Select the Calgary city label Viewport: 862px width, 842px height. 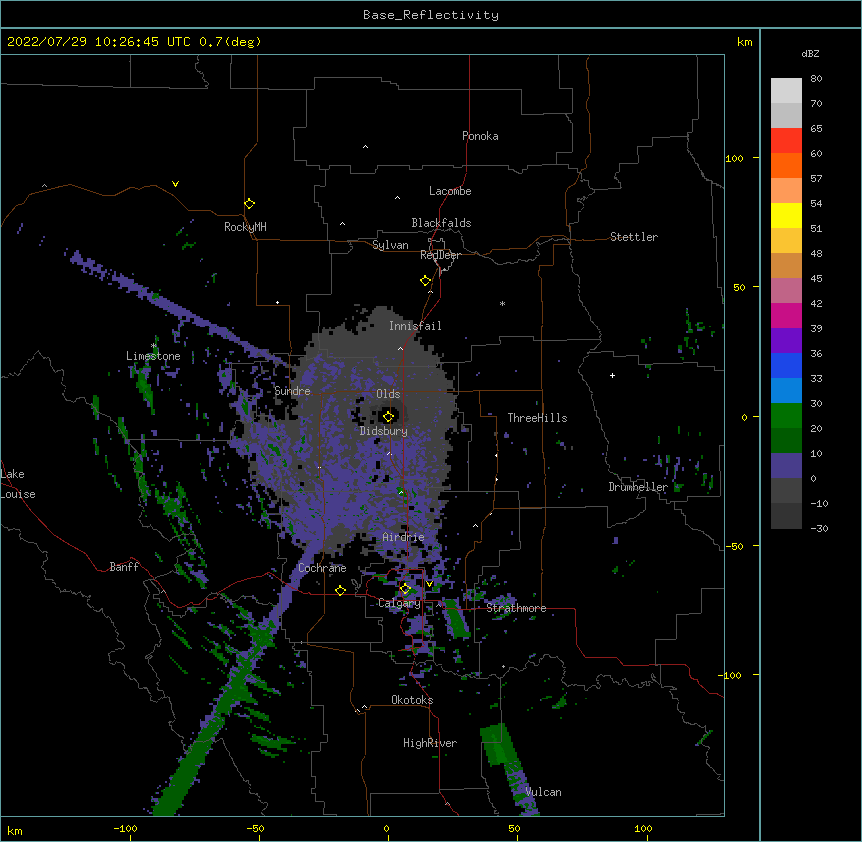click(x=399, y=603)
